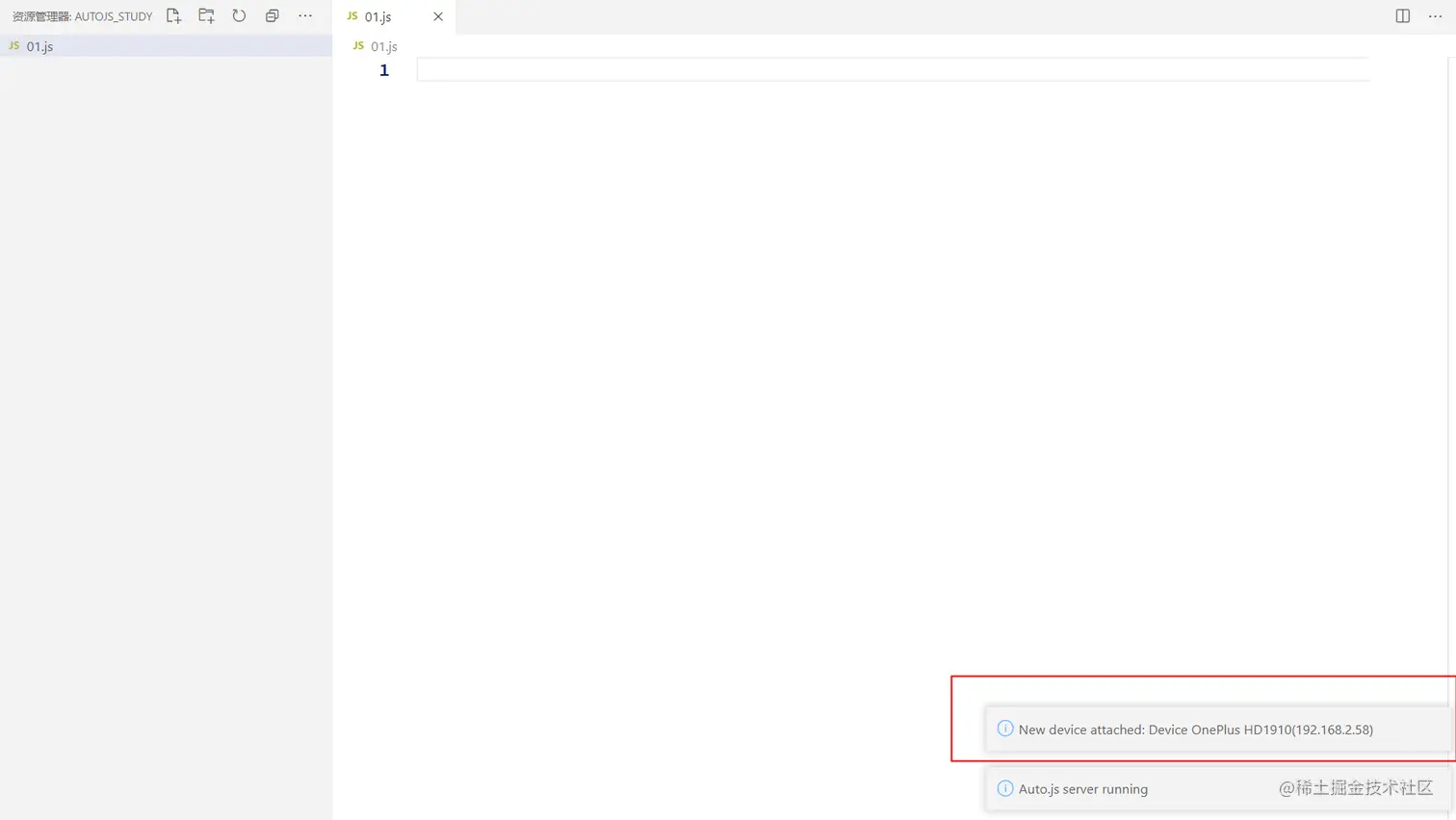Click the Auto.js server running notification

[x=1218, y=788]
